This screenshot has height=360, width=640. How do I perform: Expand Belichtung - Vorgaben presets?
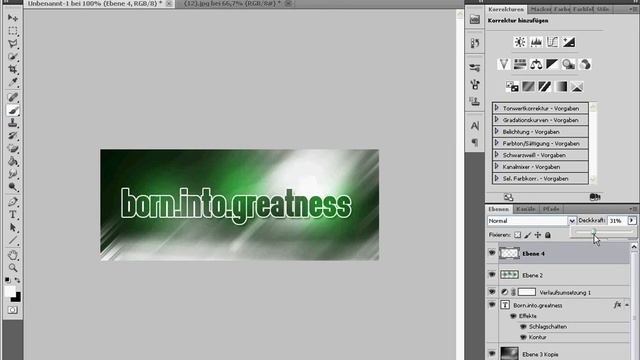pos(497,131)
